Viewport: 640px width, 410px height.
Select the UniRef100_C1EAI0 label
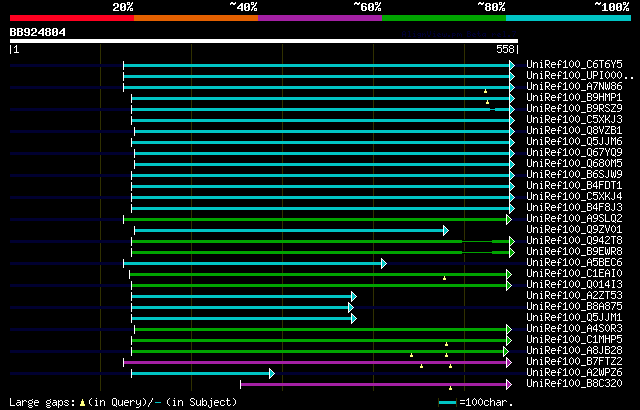coord(574,274)
